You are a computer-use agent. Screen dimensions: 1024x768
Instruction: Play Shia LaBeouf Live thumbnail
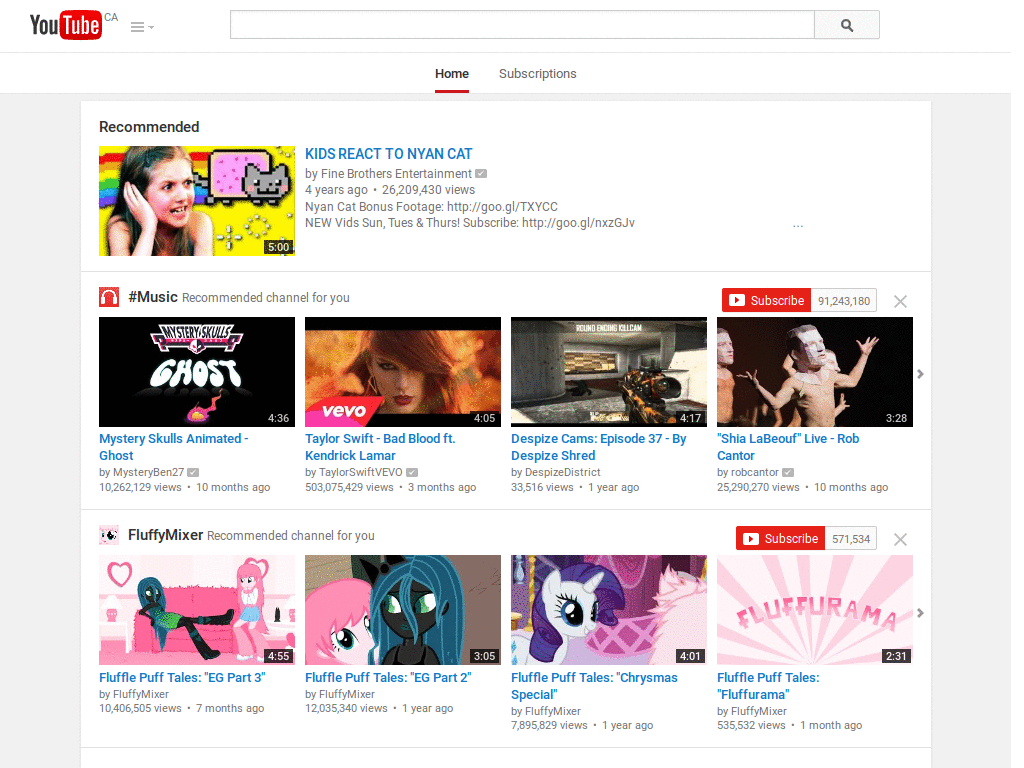(x=815, y=372)
